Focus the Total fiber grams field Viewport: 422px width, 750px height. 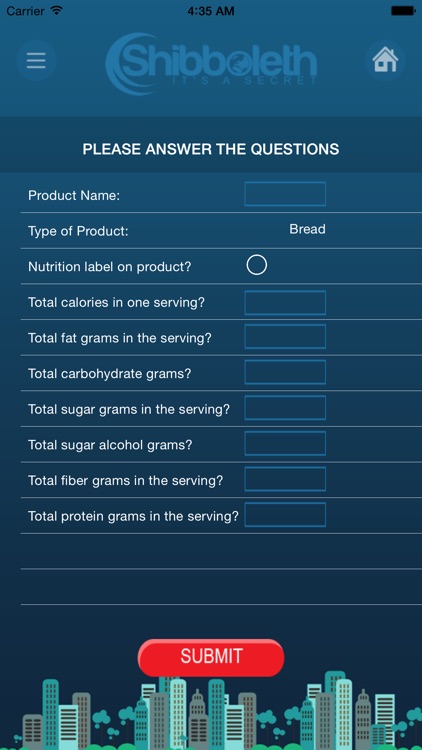285,479
